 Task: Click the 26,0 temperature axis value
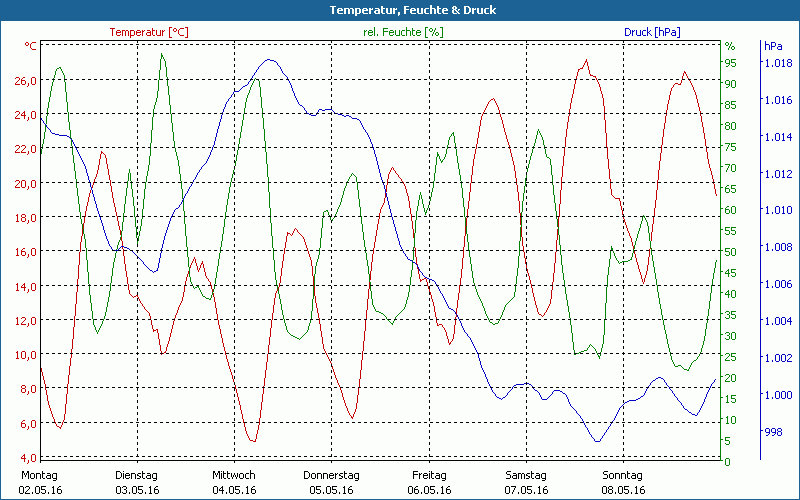click(x=26, y=81)
